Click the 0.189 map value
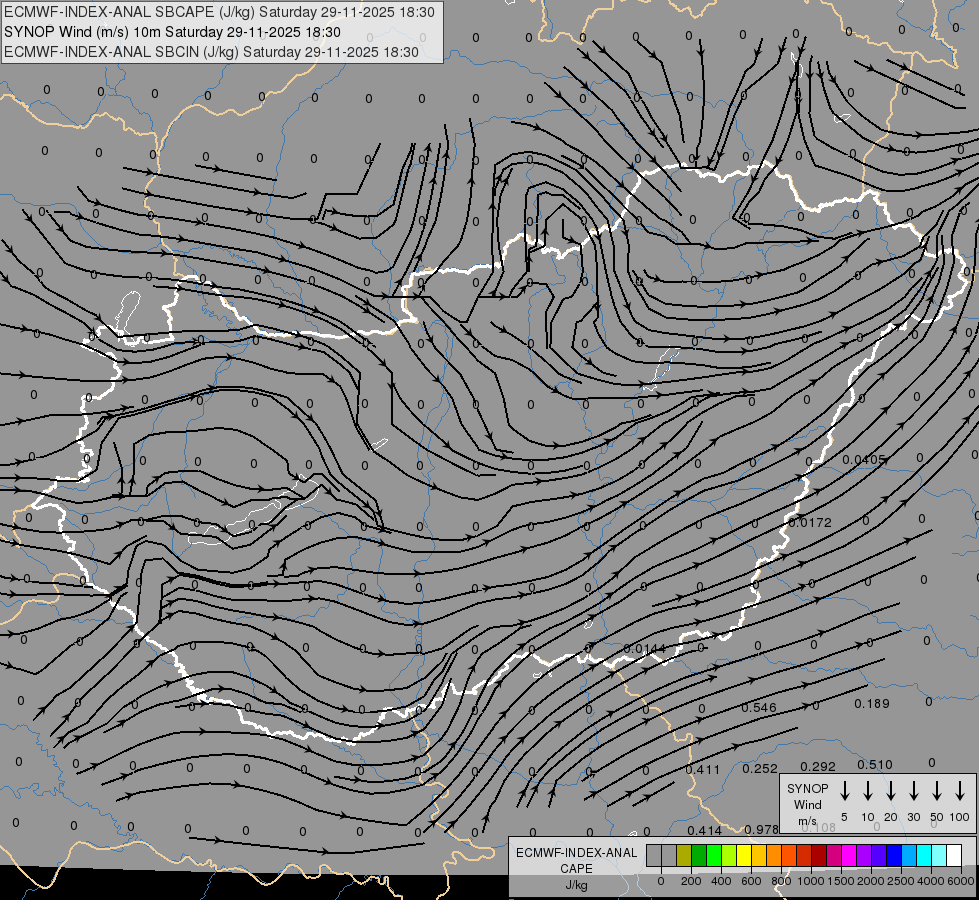Image resolution: width=979 pixels, height=900 pixels. point(872,704)
